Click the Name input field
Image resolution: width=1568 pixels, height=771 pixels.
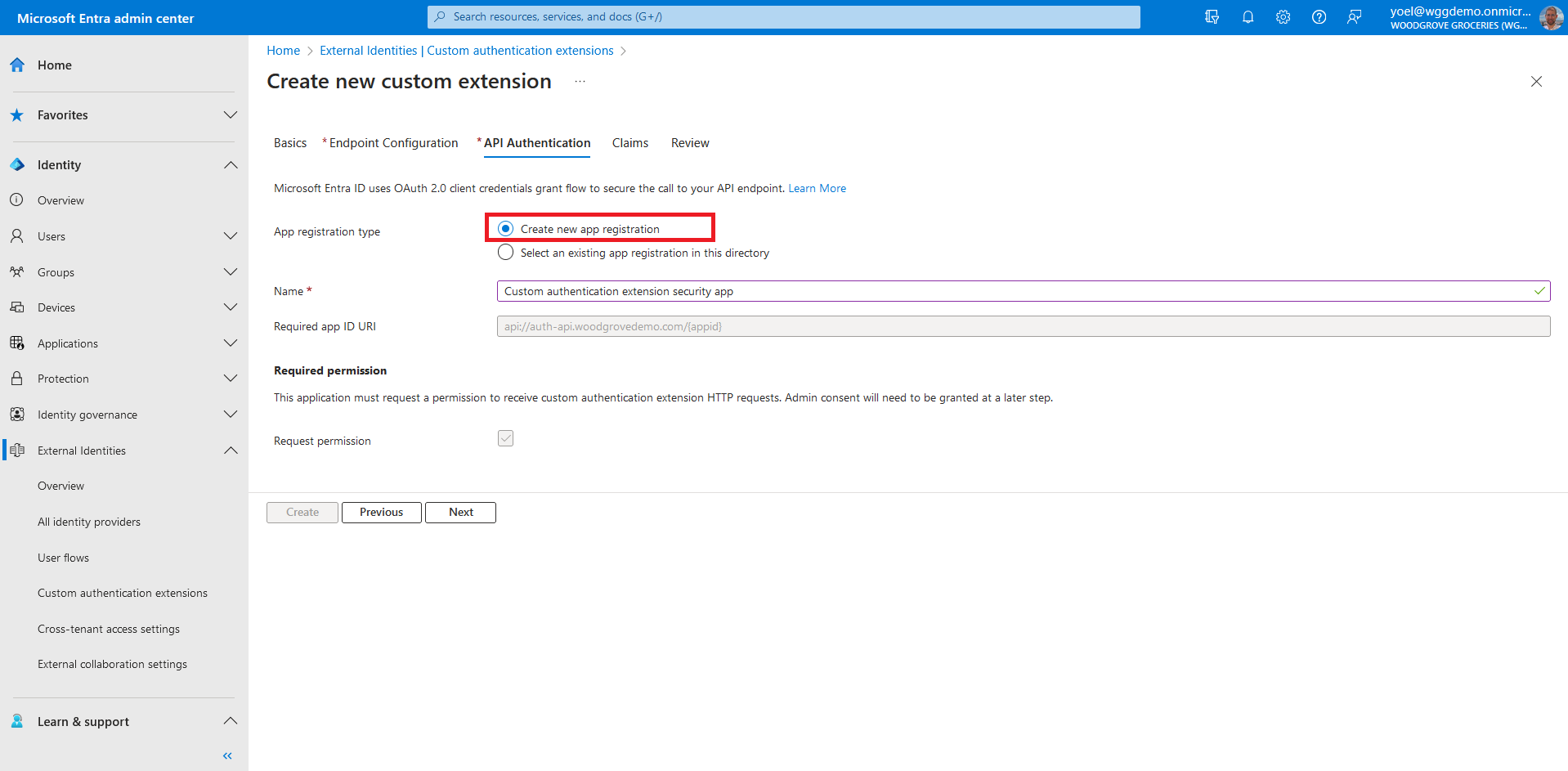pos(1014,291)
